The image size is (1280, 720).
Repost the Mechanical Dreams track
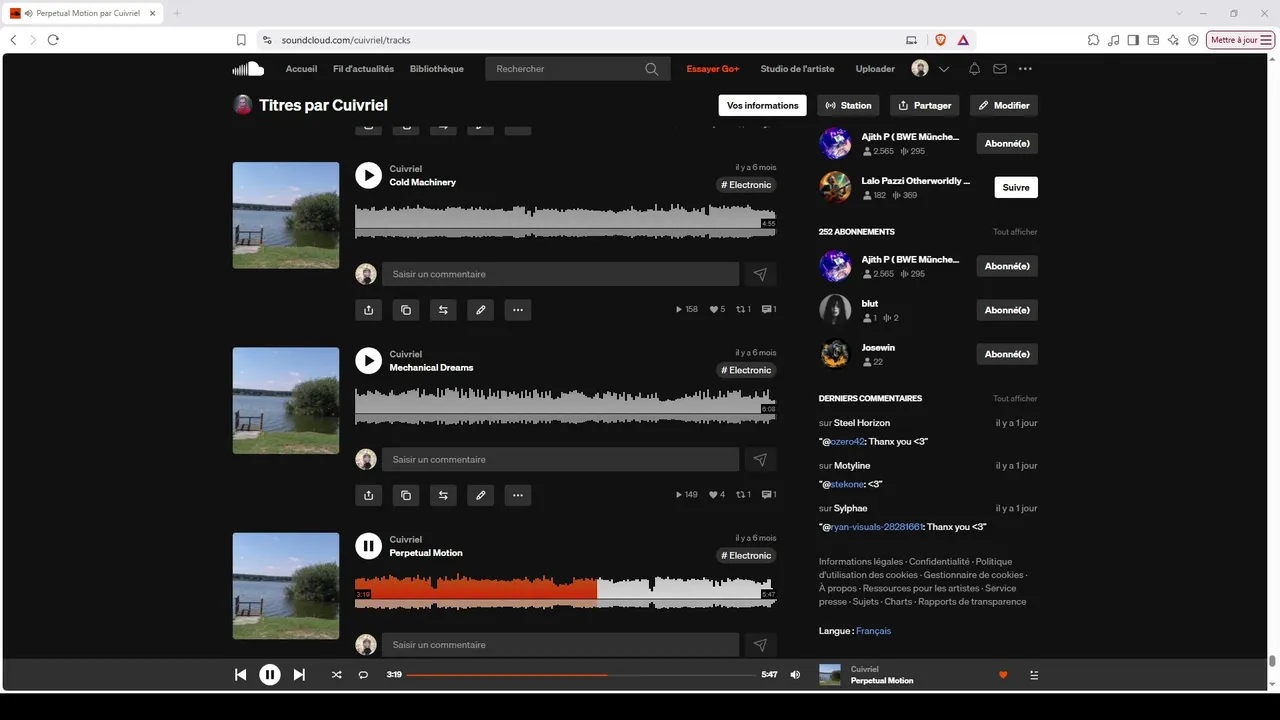tap(443, 495)
